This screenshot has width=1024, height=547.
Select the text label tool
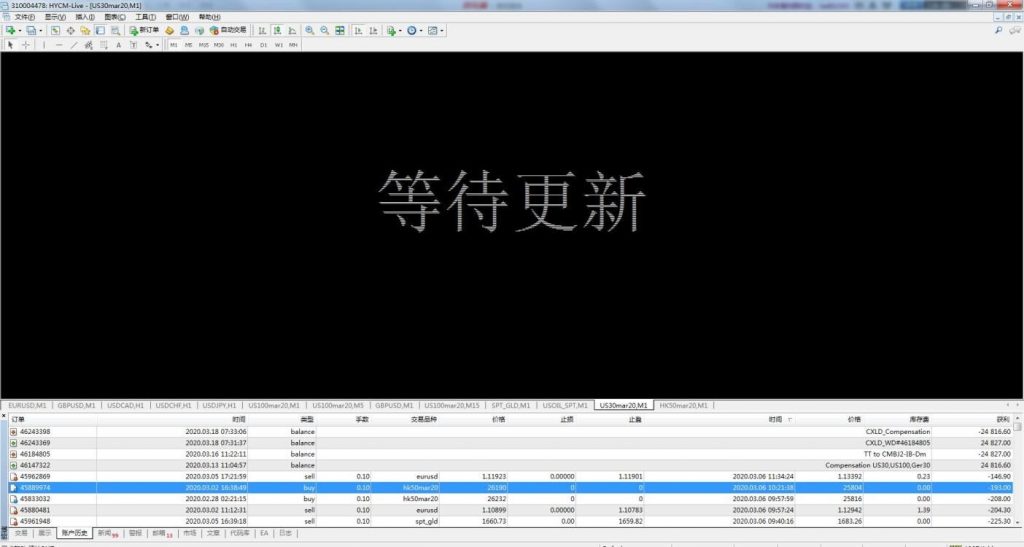133,45
